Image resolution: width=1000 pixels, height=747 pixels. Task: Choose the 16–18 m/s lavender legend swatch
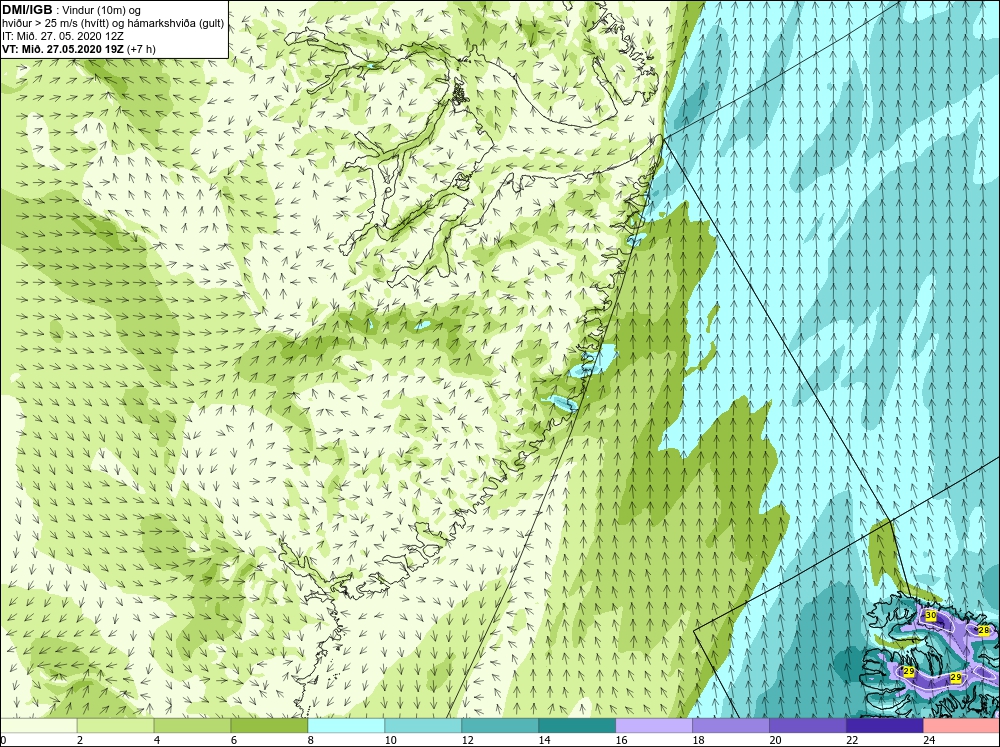[654, 725]
